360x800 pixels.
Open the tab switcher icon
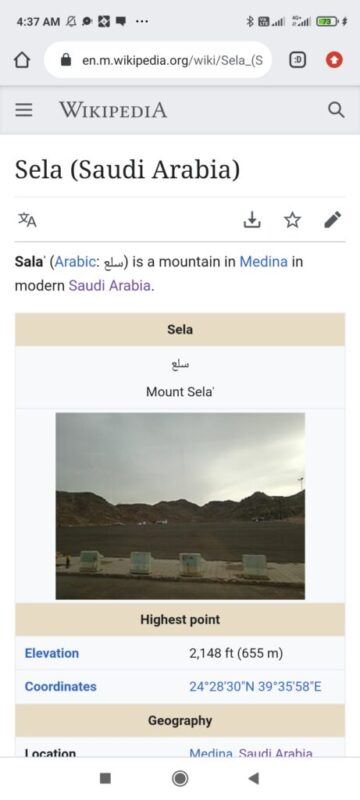click(x=298, y=60)
